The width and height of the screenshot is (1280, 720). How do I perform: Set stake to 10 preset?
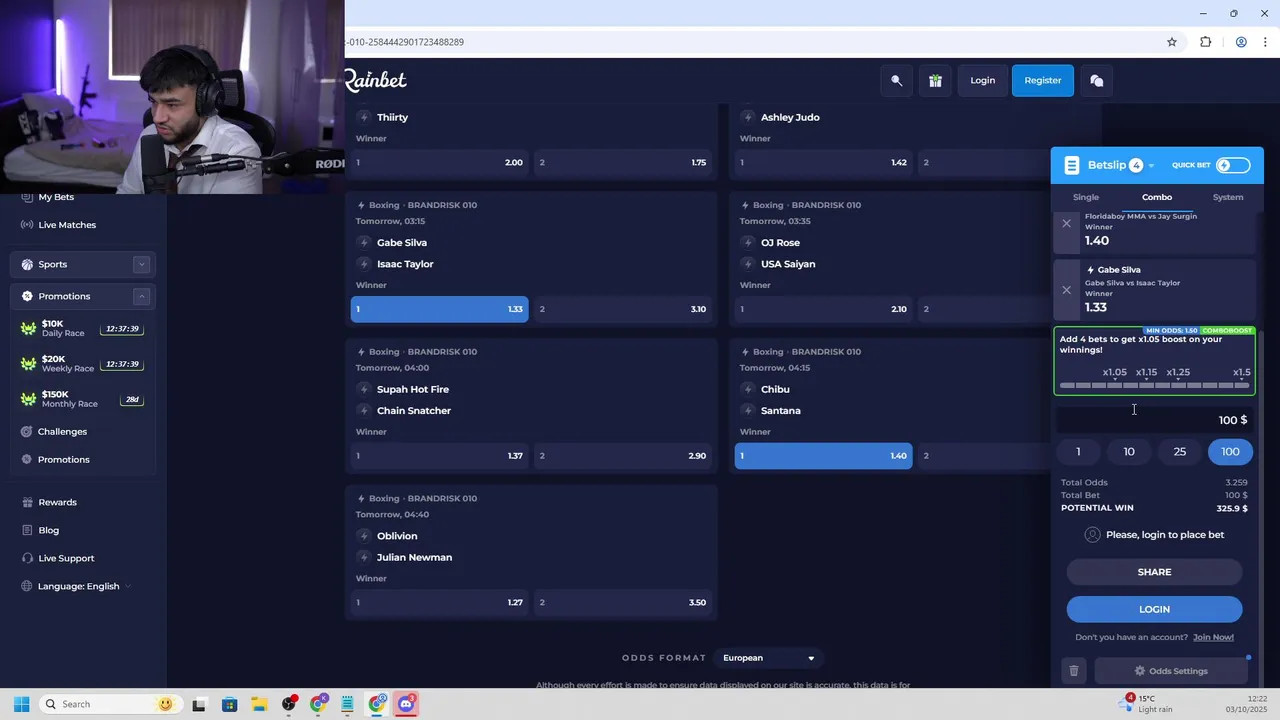point(1129,452)
